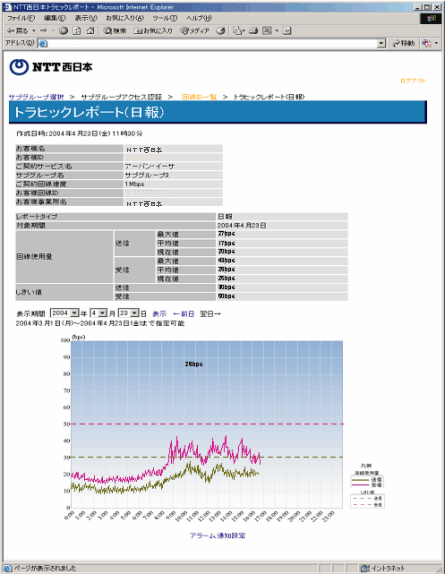Click the 表示 link beside date selectors

(159, 314)
